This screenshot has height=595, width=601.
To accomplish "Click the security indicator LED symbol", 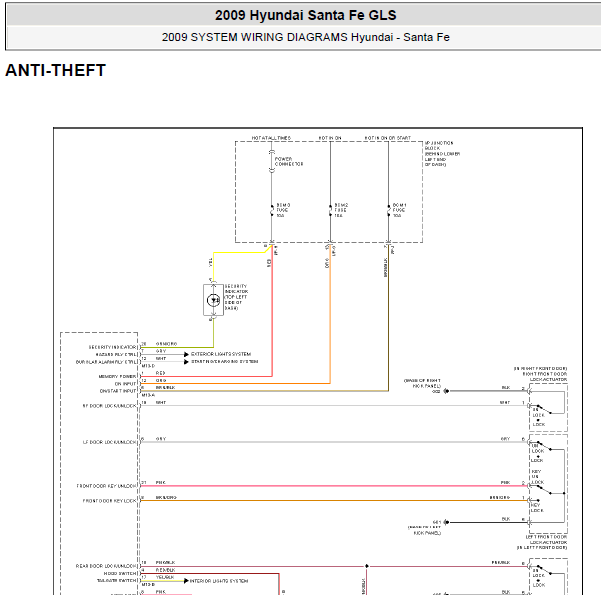I will click(x=213, y=300).
